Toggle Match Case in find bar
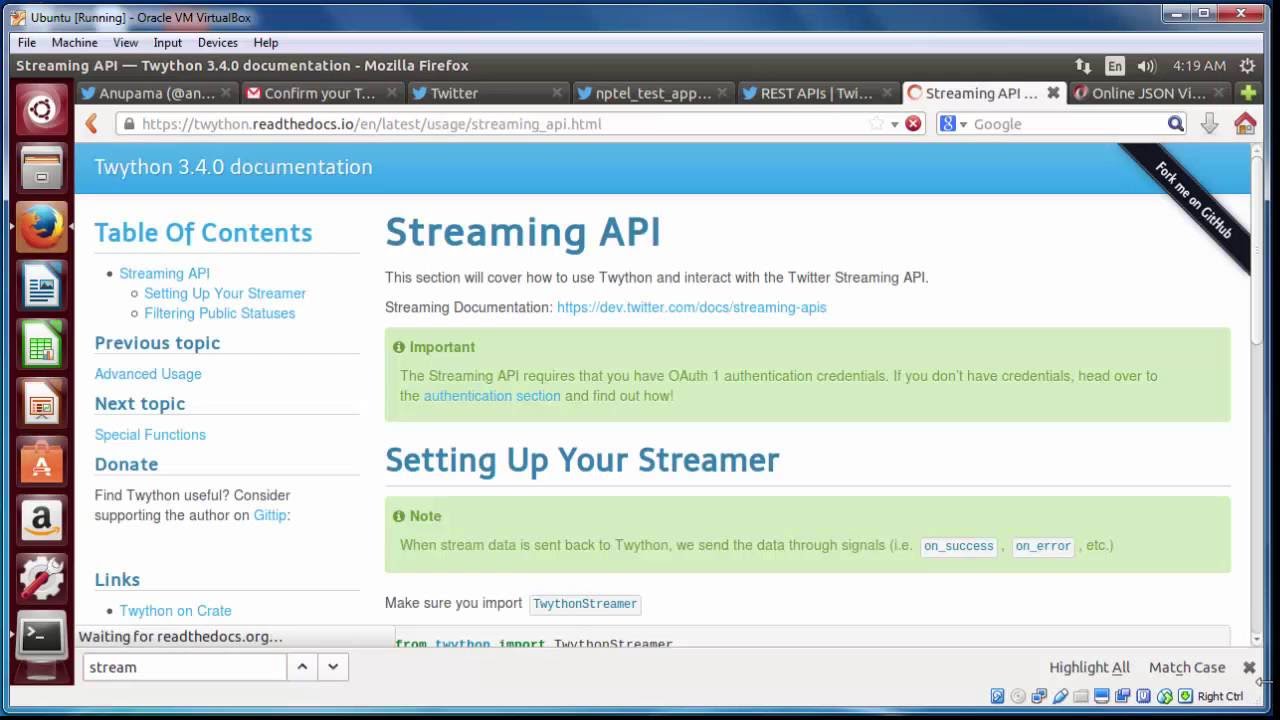 (1187, 667)
